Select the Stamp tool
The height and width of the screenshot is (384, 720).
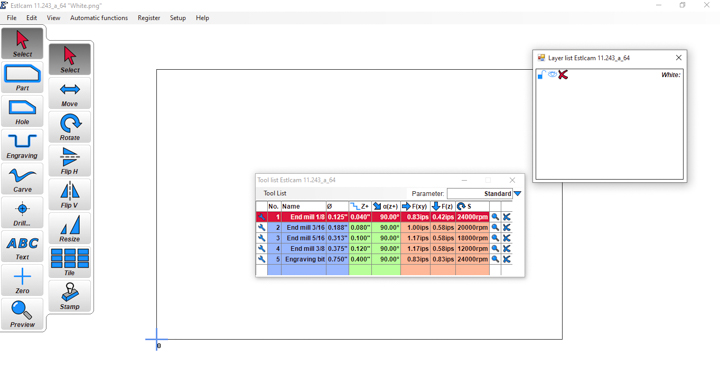click(70, 296)
